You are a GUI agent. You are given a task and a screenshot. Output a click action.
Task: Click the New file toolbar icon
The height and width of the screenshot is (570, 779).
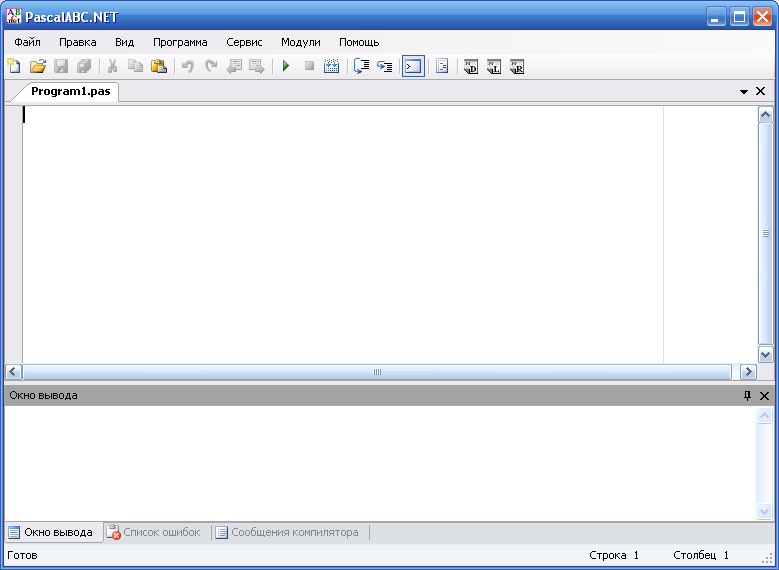tap(14, 67)
